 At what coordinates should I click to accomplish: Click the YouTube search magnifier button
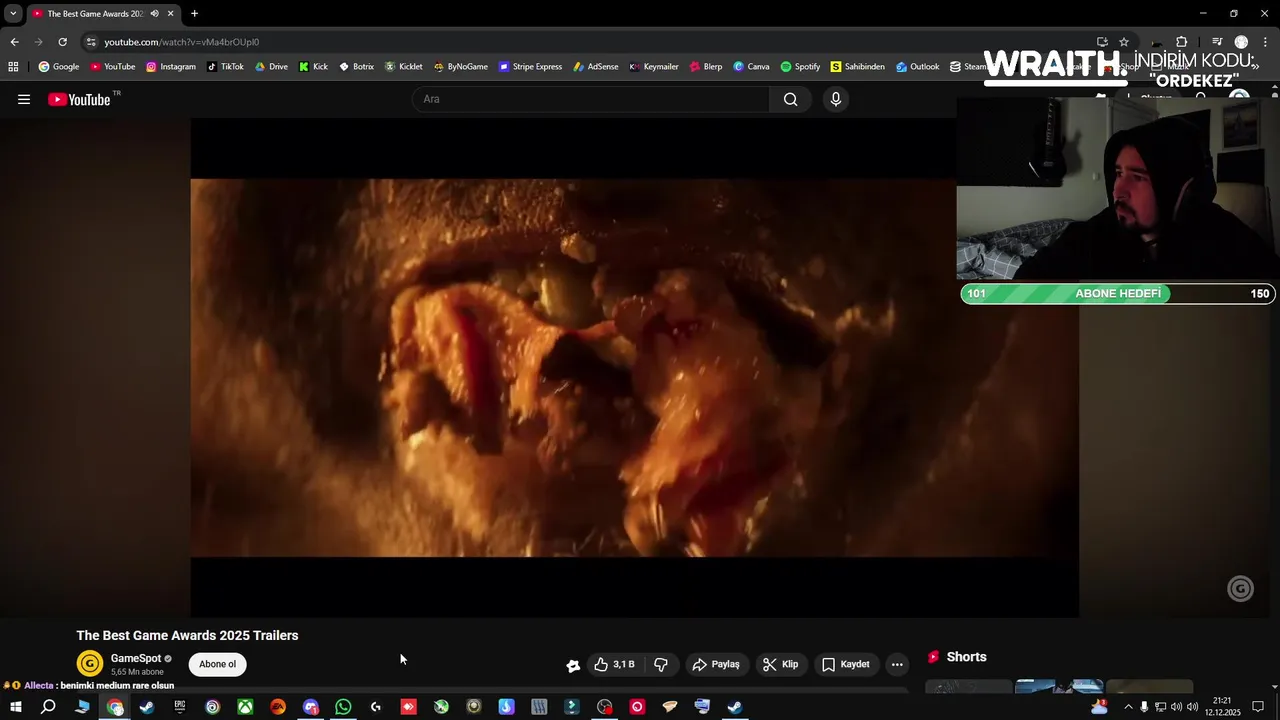tap(791, 99)
